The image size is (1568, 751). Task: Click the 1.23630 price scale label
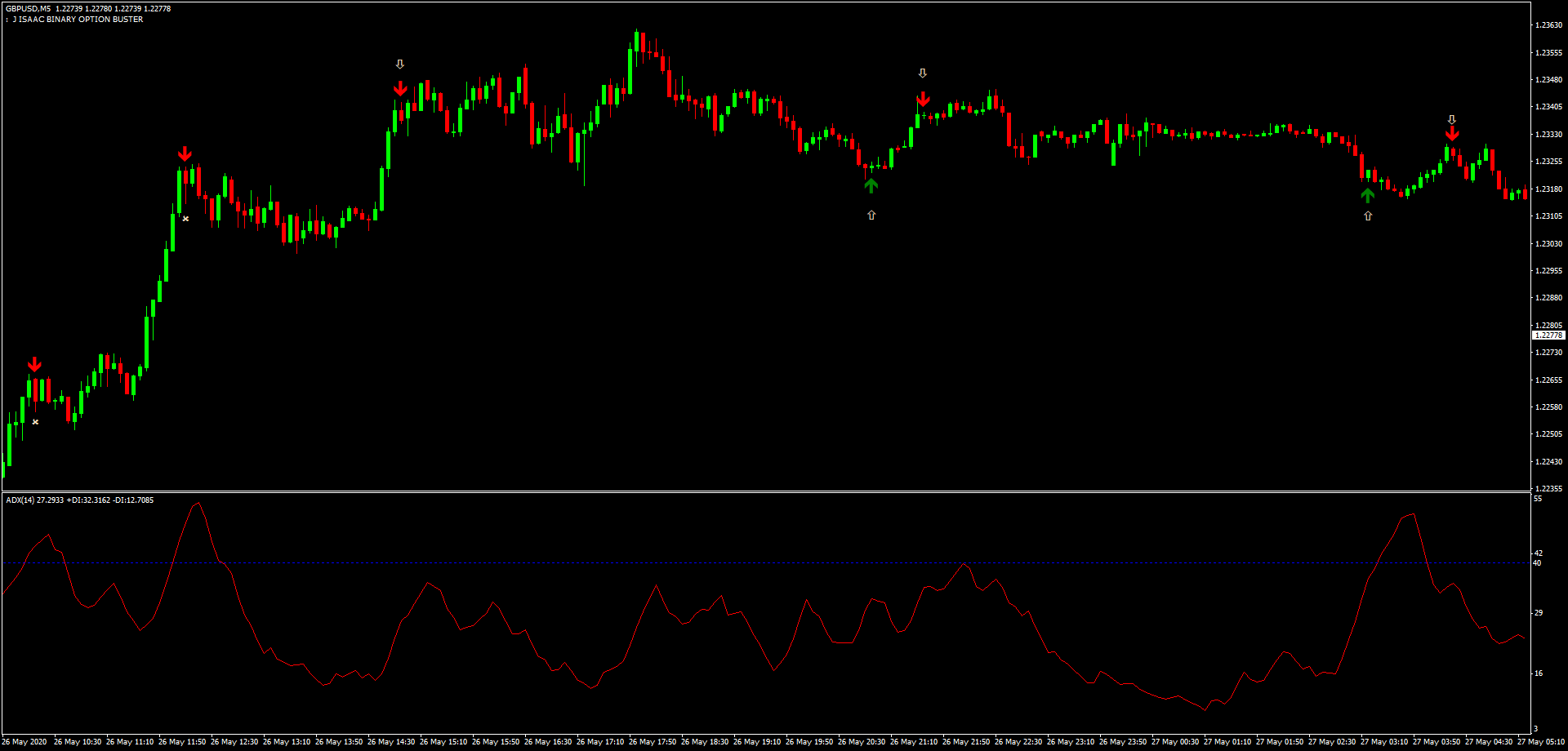[1548, 25]
